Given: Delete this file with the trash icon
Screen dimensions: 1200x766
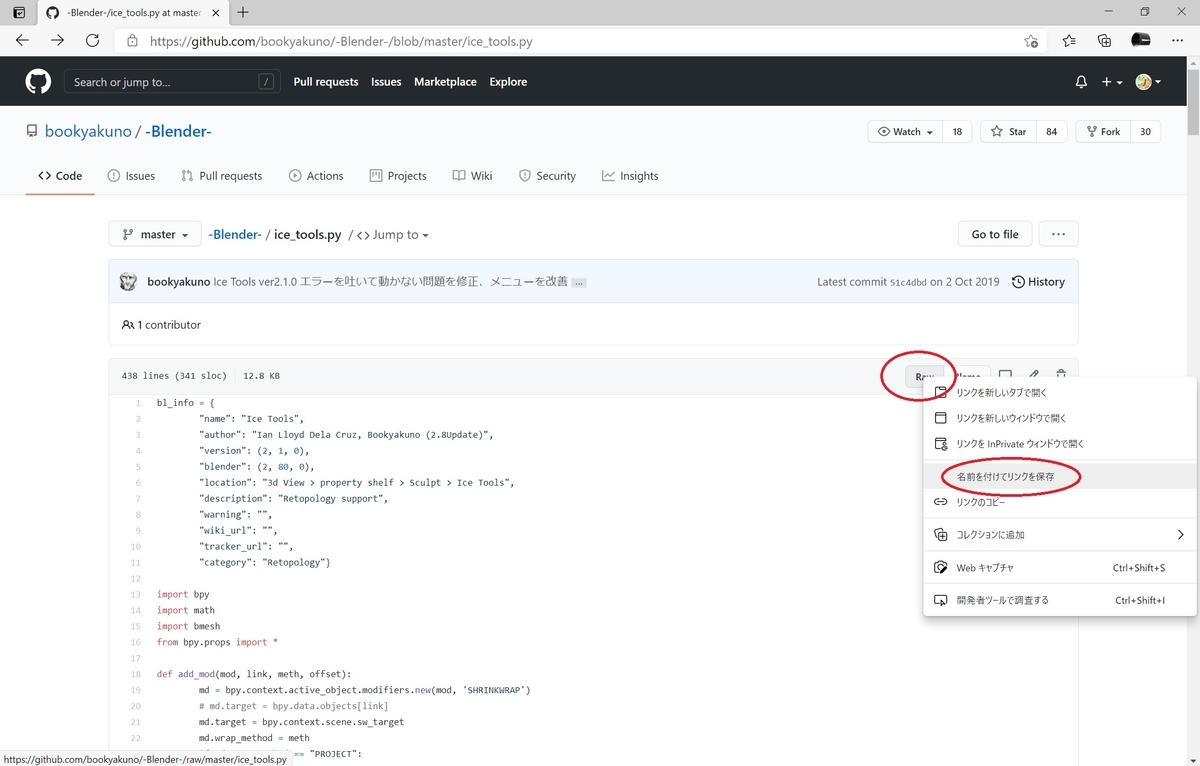Looking at the screenshot, I should tap(1061, 376).
